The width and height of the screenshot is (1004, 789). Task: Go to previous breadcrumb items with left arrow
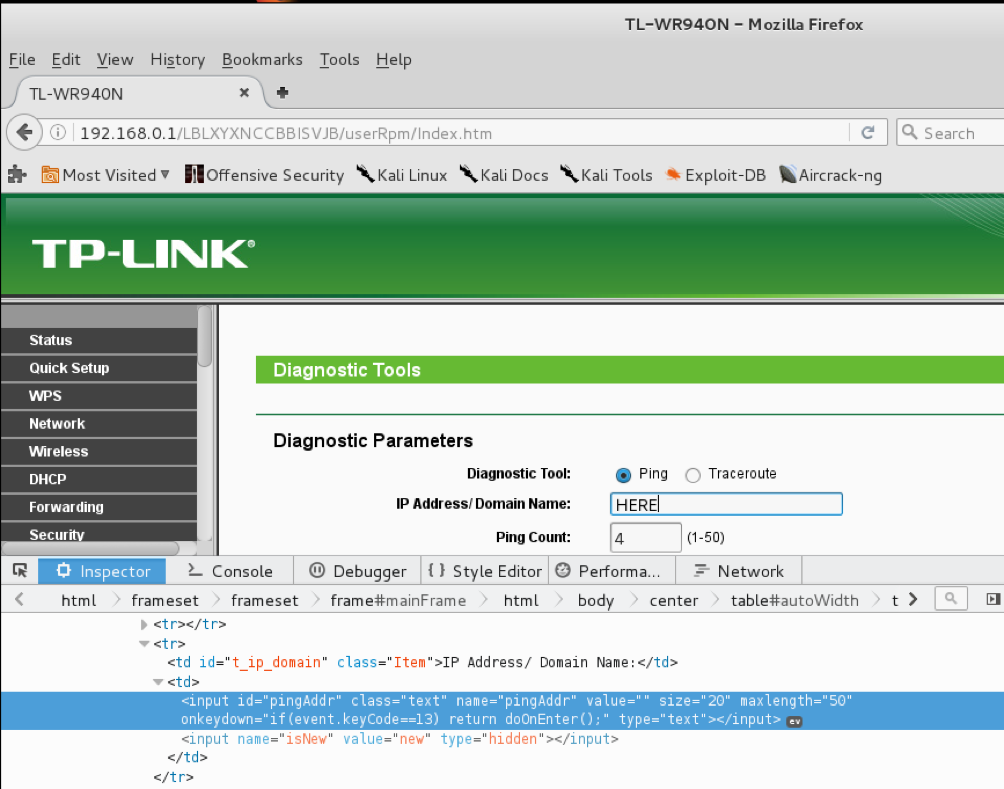pos(19,599)
